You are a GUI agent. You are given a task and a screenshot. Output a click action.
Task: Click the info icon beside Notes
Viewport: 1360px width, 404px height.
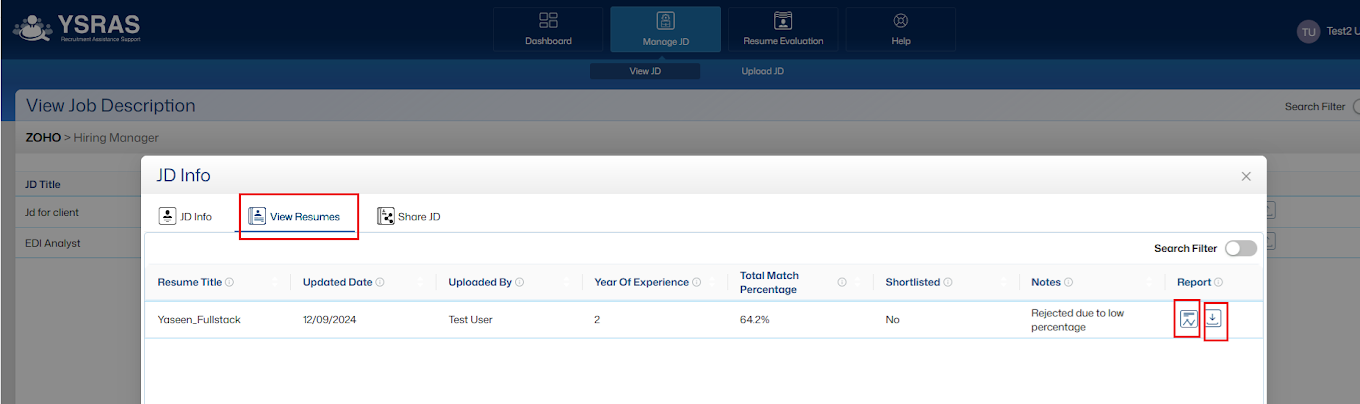click(x=1069, y=282)
